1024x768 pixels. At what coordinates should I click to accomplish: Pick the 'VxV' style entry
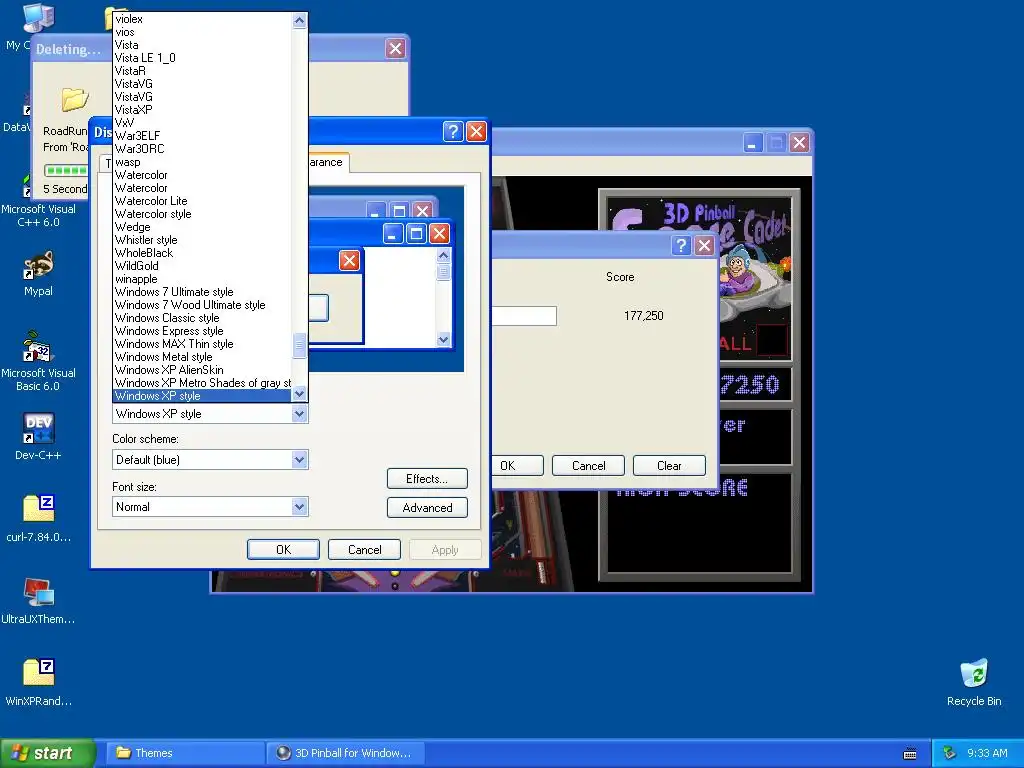(x=202, y=123)
